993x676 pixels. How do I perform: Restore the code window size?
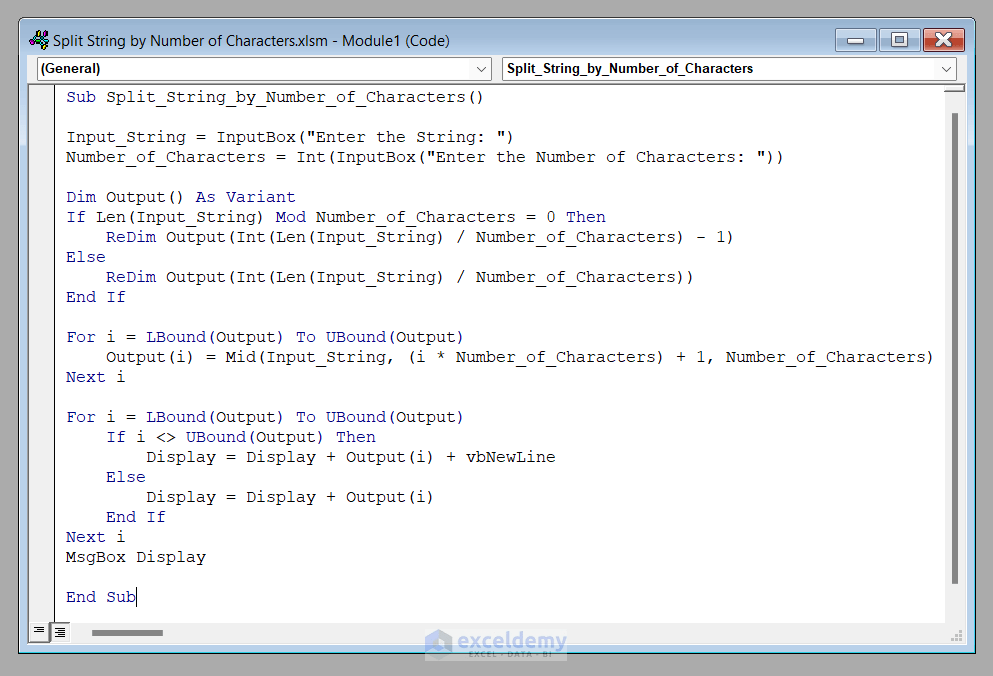(899, 40)
